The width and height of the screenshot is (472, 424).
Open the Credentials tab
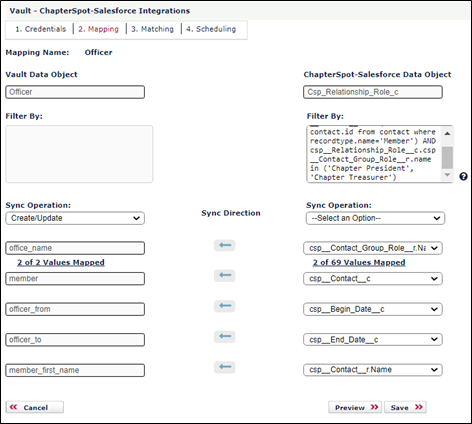point(41,29)
